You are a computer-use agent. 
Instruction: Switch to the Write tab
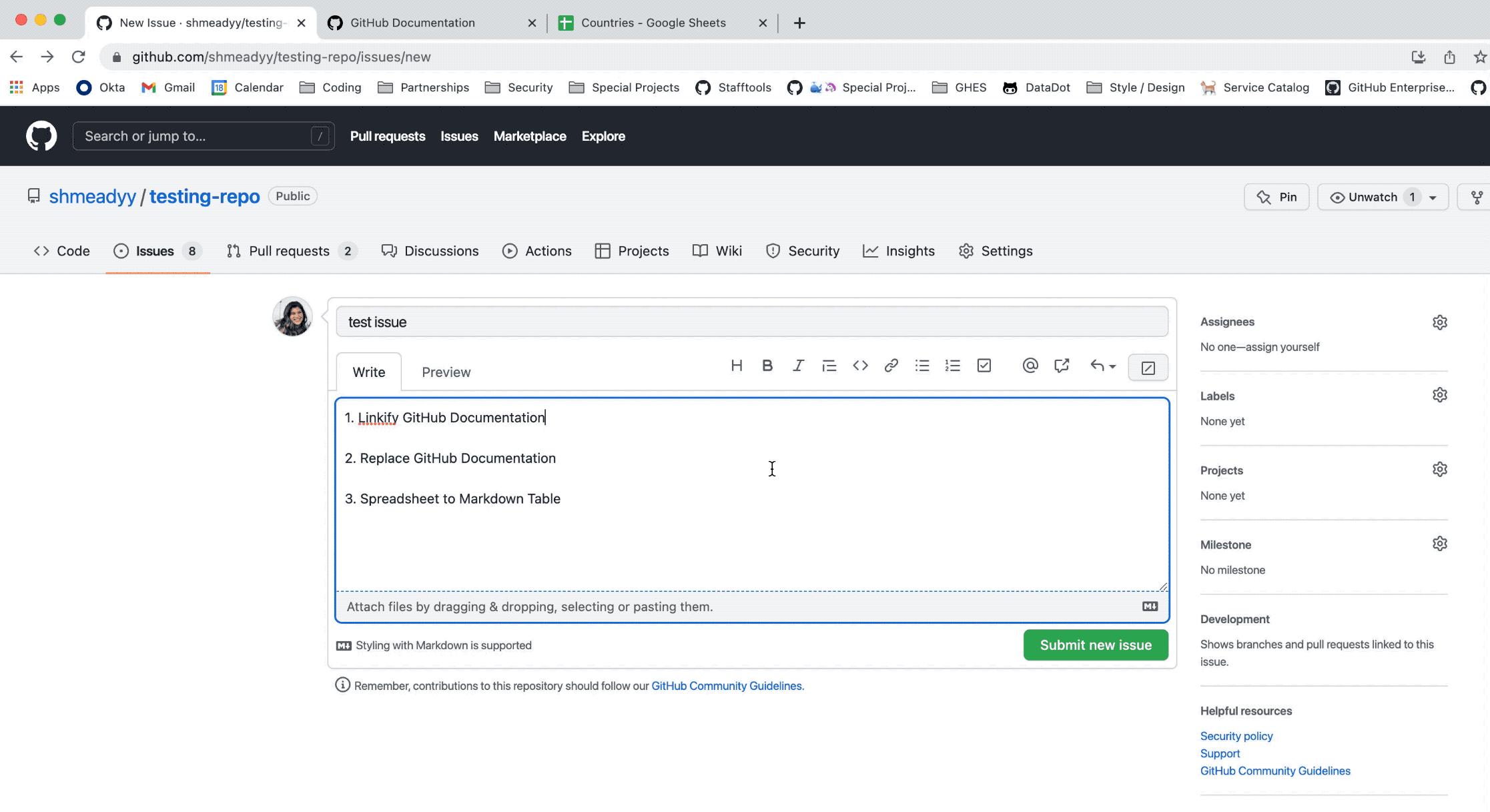369,371
